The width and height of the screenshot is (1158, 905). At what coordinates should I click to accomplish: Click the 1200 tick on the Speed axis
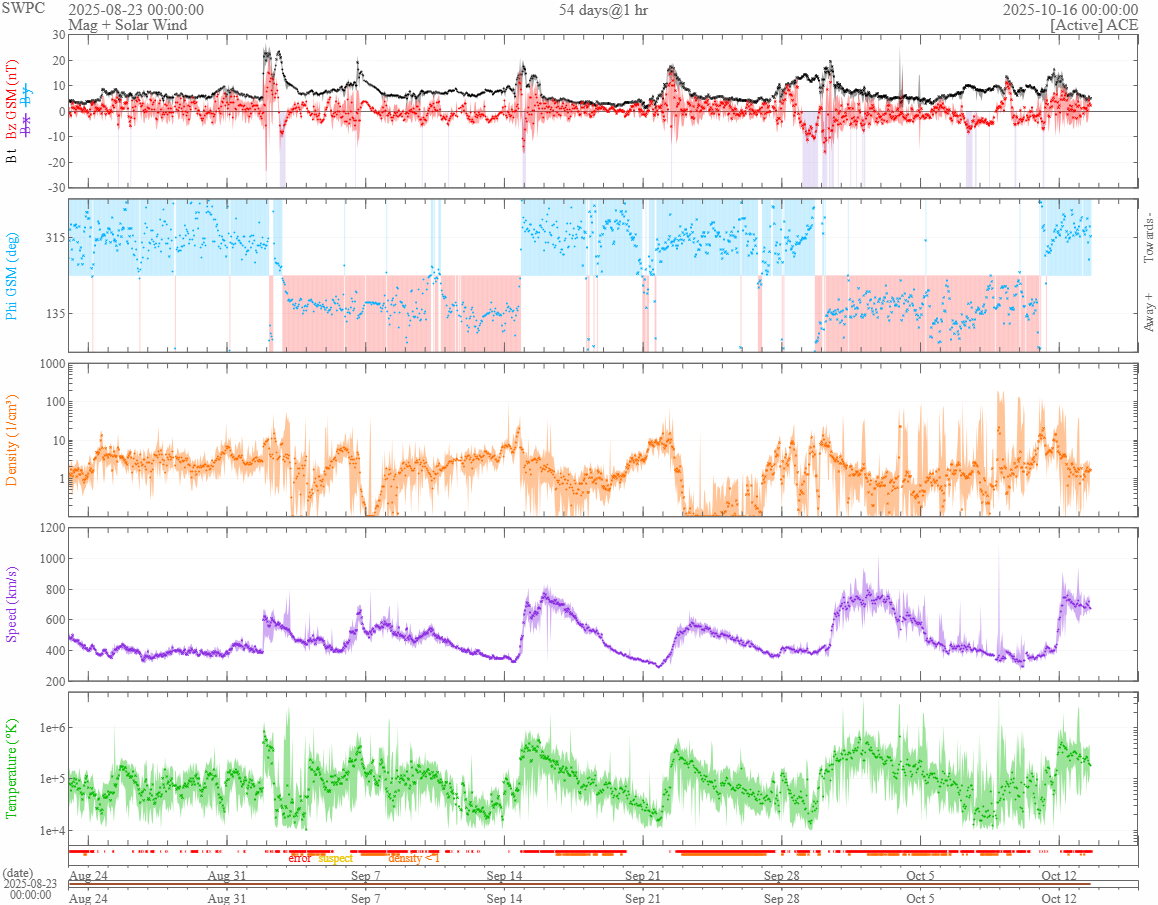[52, 528]
